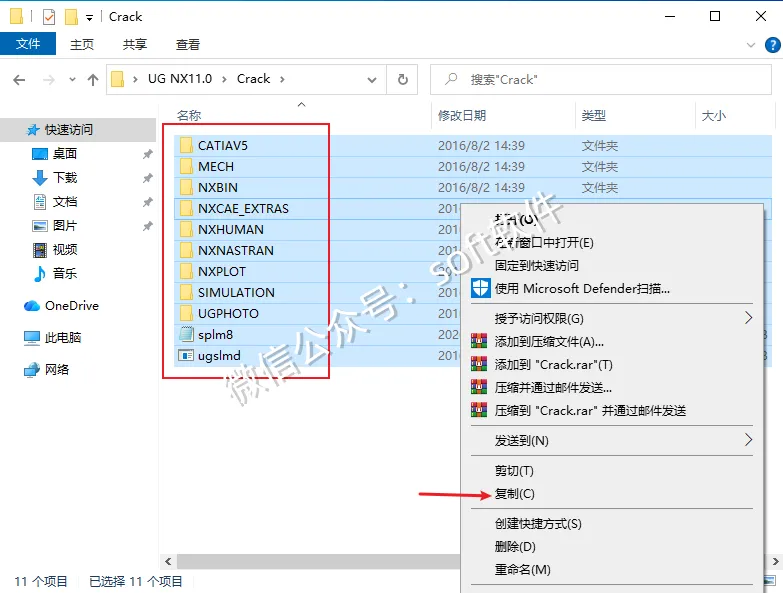Viewport: 783px width, 593px height.
Task: Select the splm8 file icon
Action: (186, 334)
